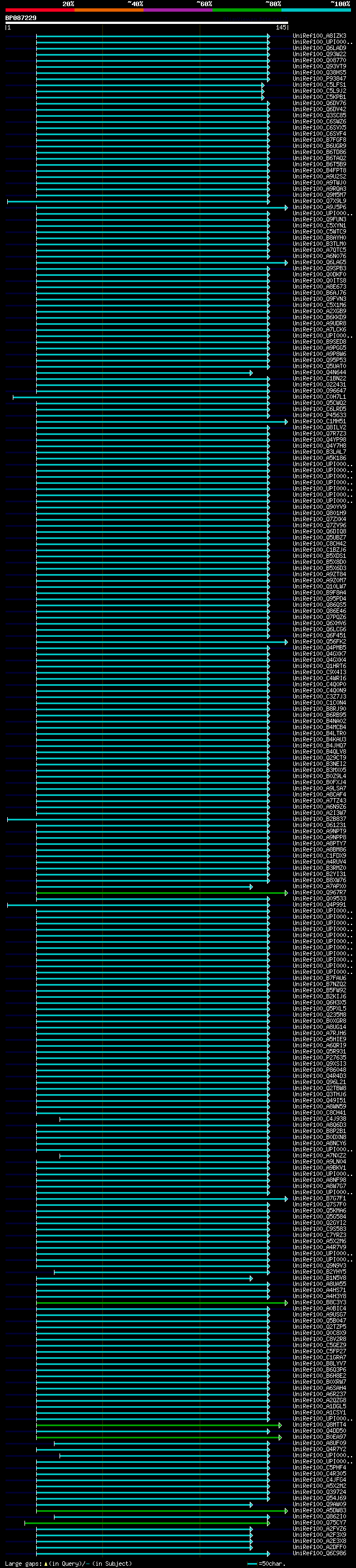
Task: Click the cyan ~100% identity color band
Action: 316,11
